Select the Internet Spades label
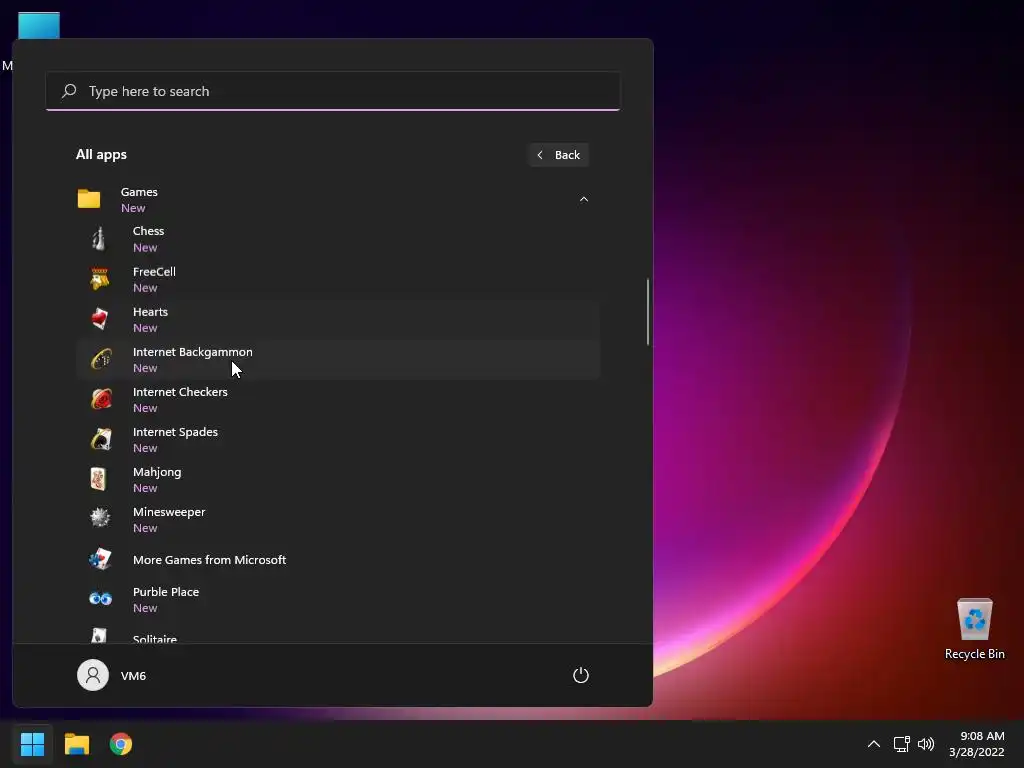 click(x=175, y=432)
